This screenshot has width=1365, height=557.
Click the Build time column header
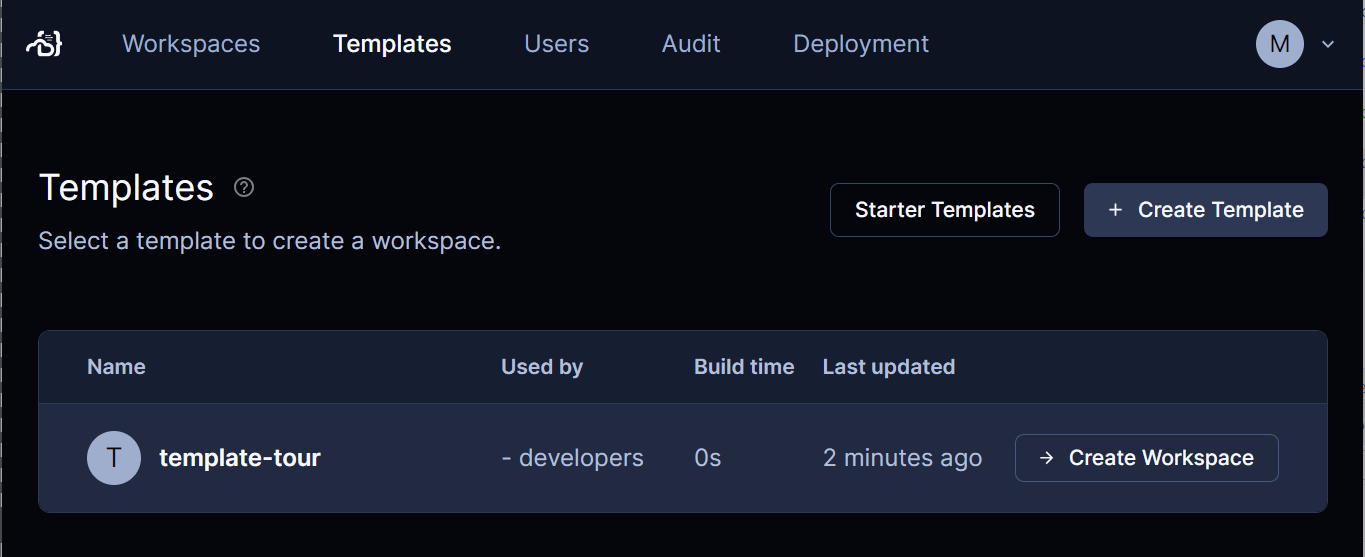744,367
